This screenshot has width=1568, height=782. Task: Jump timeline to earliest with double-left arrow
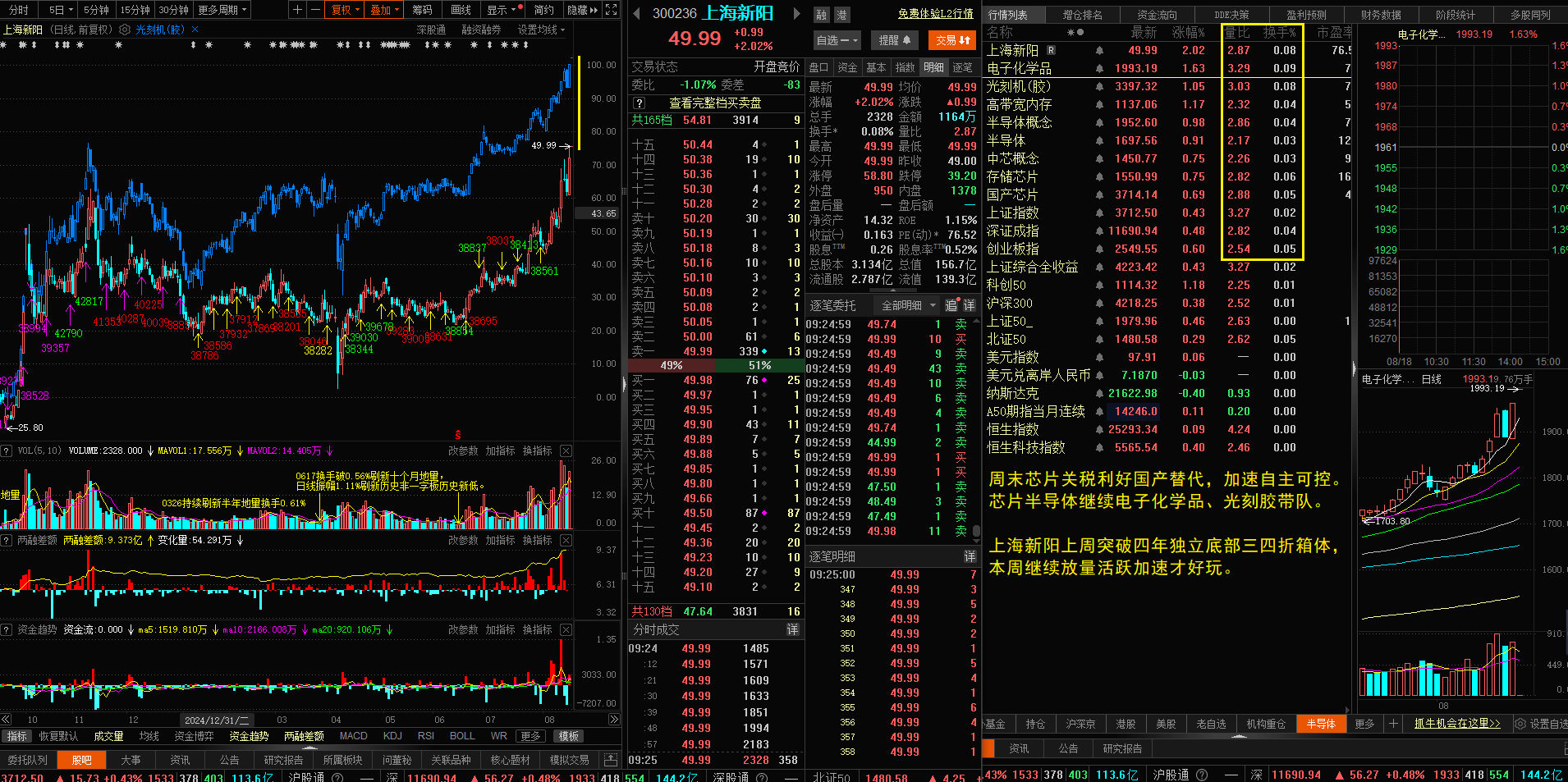click(7, 720)
